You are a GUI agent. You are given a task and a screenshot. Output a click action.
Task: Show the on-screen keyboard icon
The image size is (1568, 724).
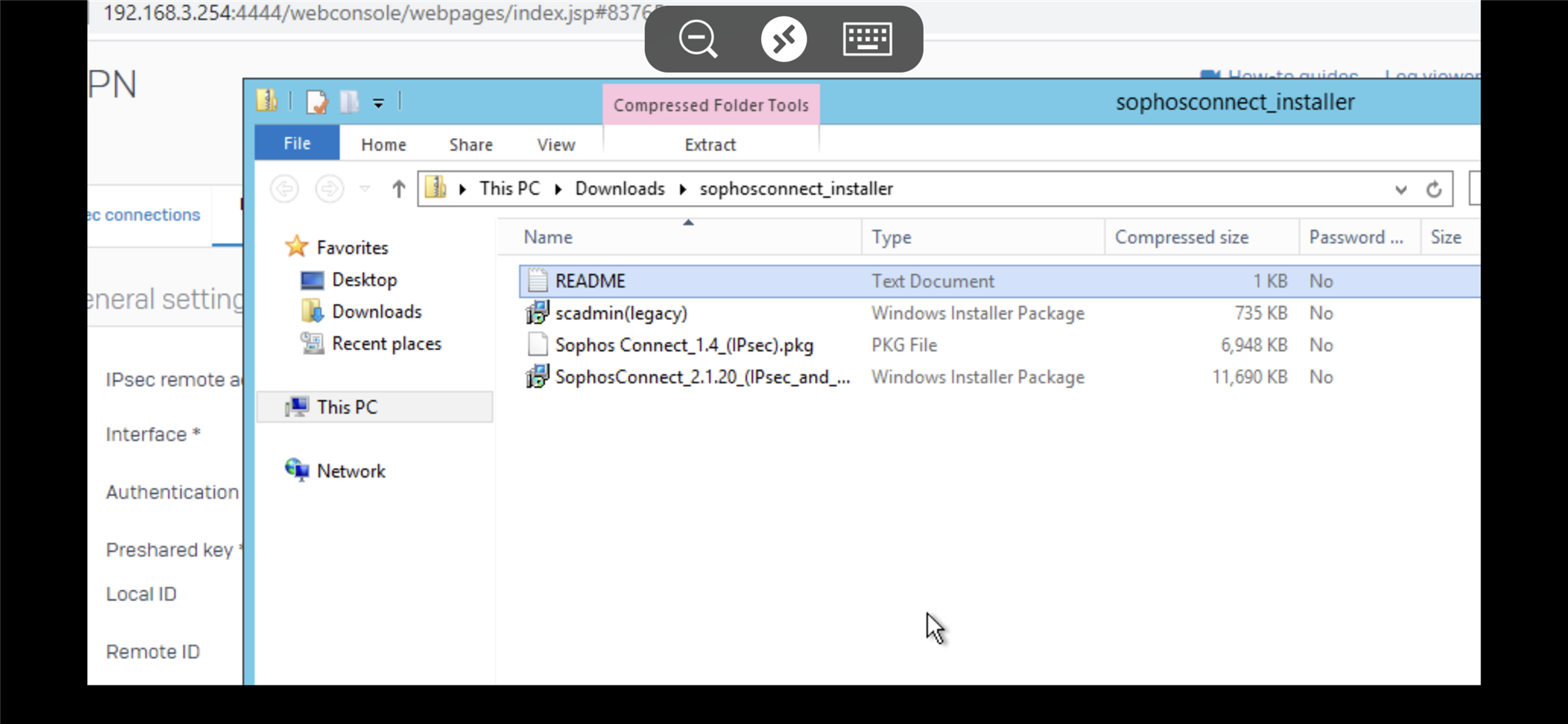coord(867,39)
